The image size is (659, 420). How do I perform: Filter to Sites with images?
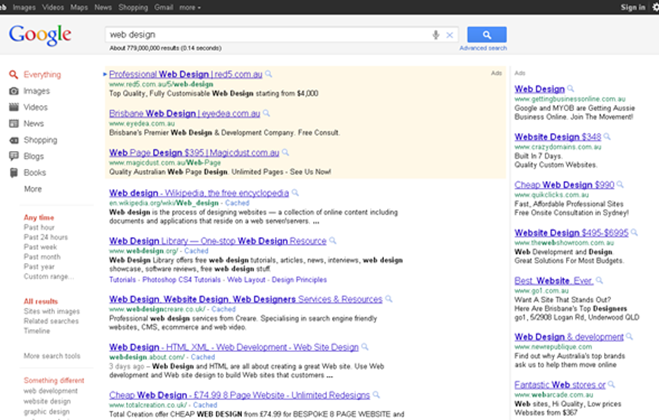click(x=51, y=313)
